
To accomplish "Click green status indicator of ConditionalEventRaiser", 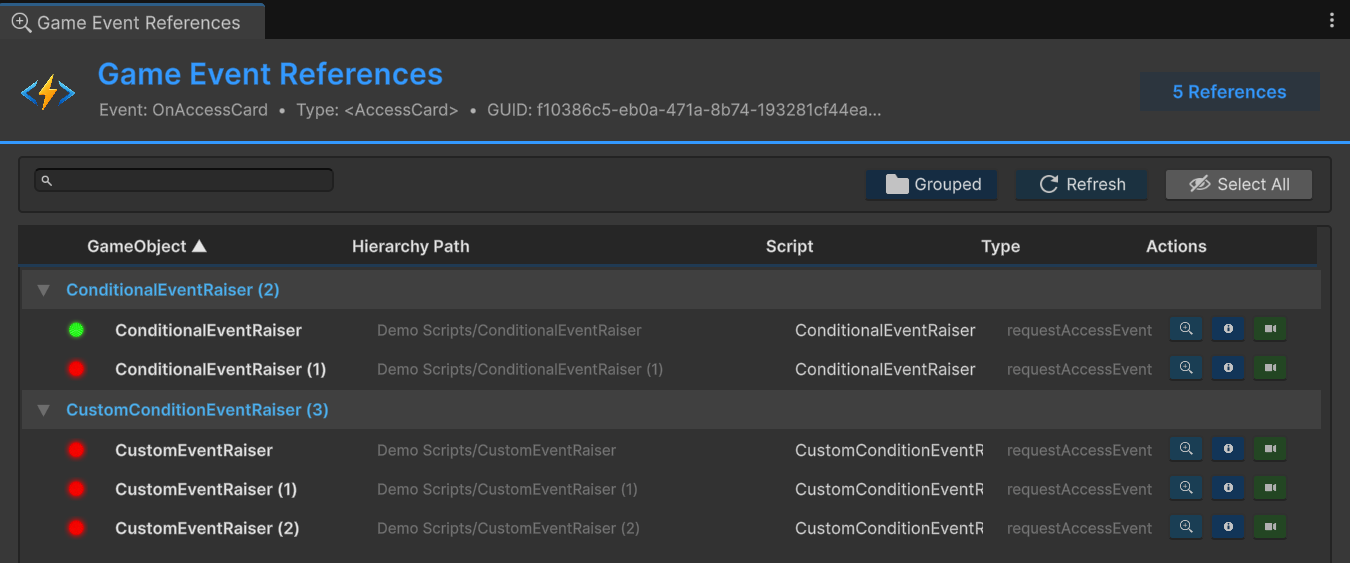I will 76,330.
